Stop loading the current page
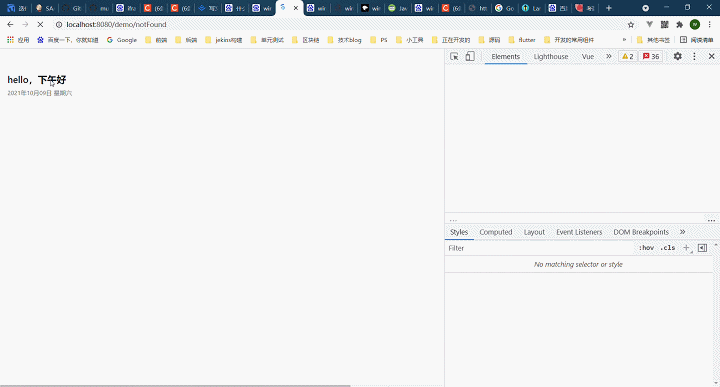Image resolution: width=720 pixels, height=387 pixels. point(40,24)
